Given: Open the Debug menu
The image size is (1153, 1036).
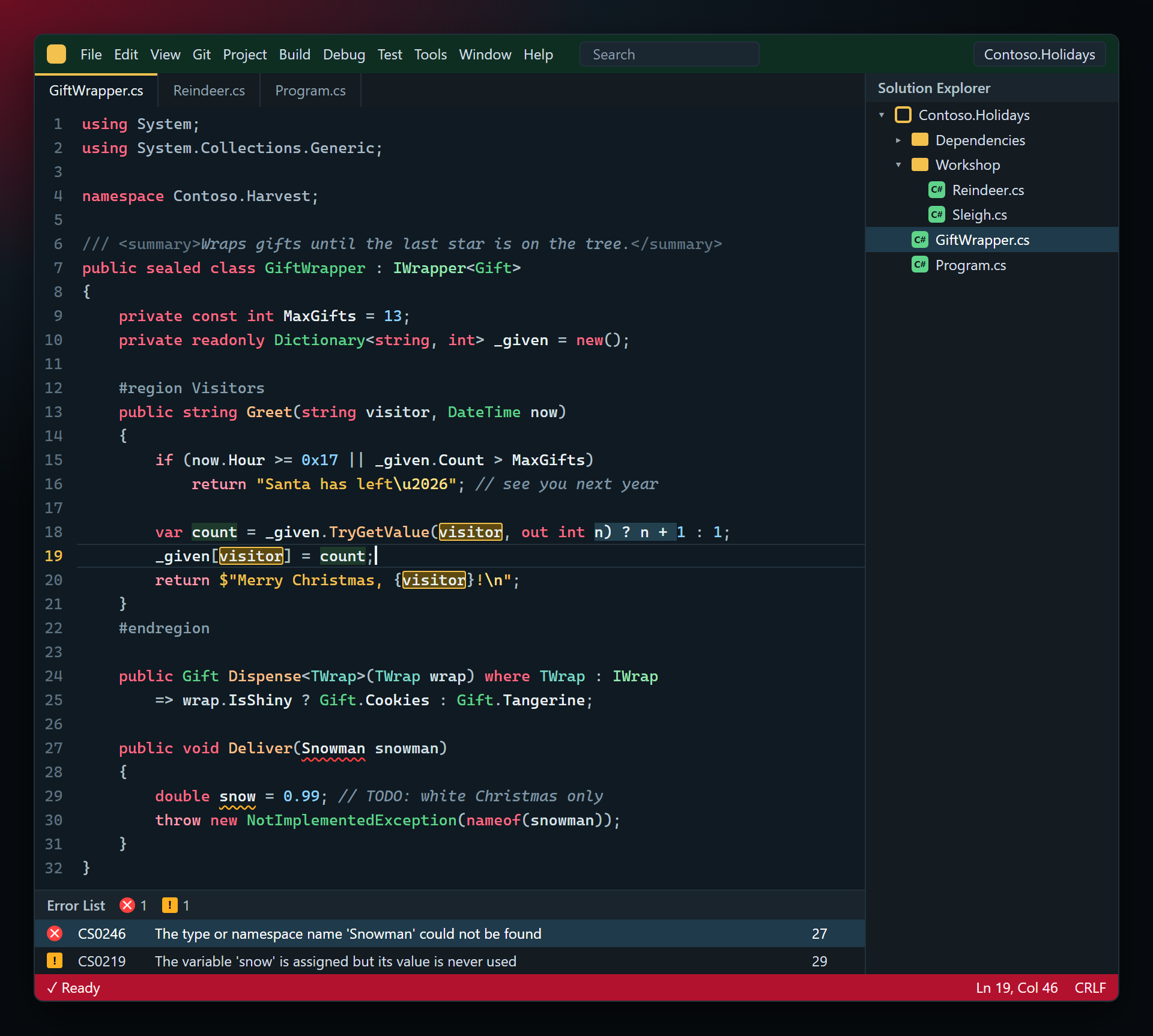Looking at the screenshot, I should (x=344, y=55).
